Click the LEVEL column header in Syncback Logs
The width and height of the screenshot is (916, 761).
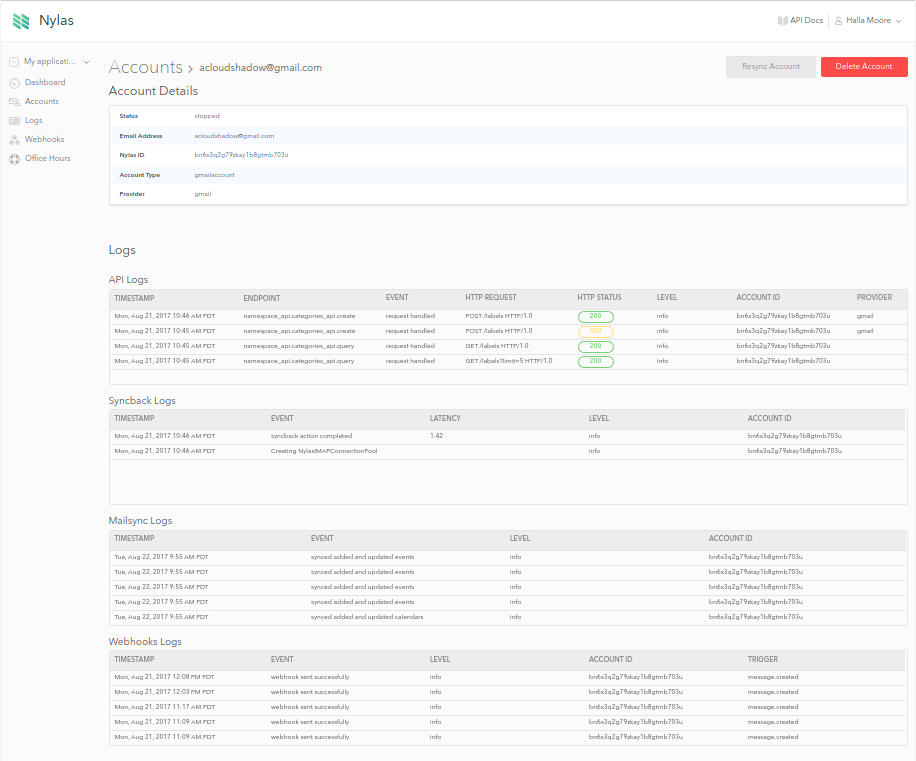point(599,418)
